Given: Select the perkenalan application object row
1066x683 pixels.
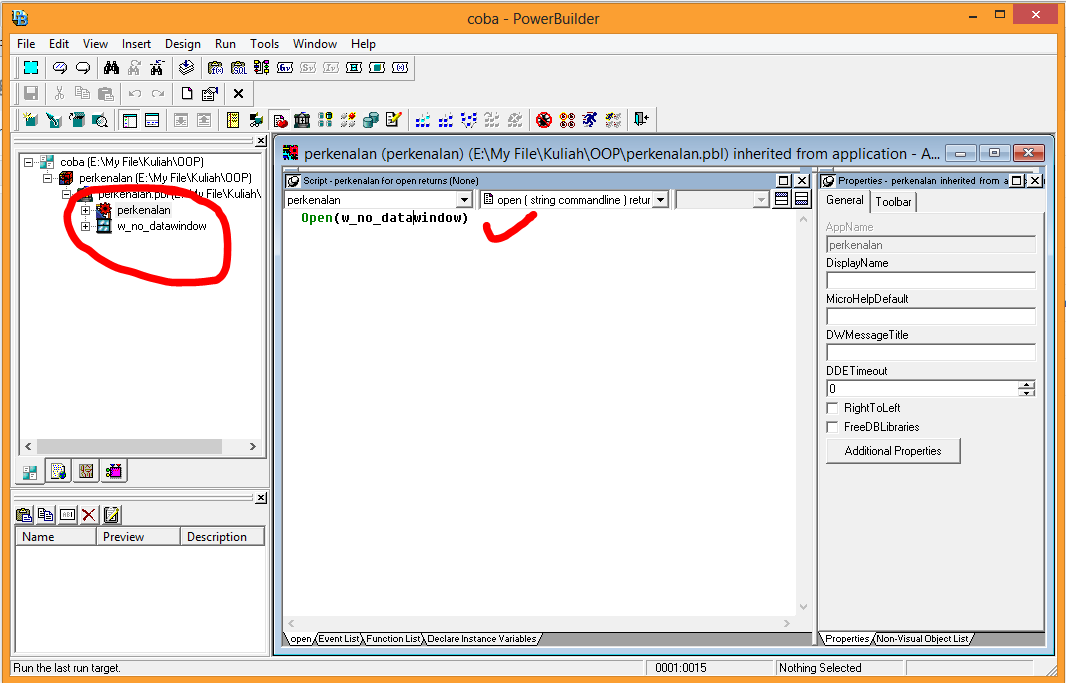Looking at the screenshot, I should (143, 211).
